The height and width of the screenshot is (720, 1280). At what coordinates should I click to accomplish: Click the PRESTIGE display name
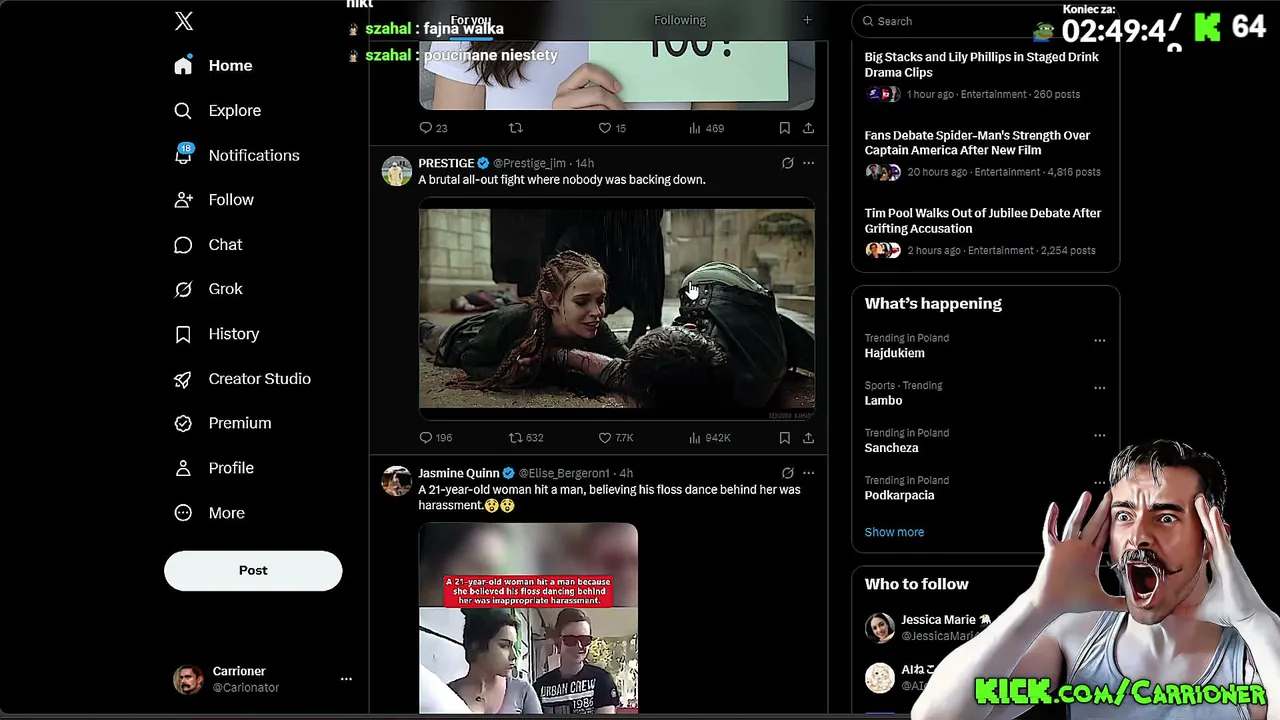[446, 163]
